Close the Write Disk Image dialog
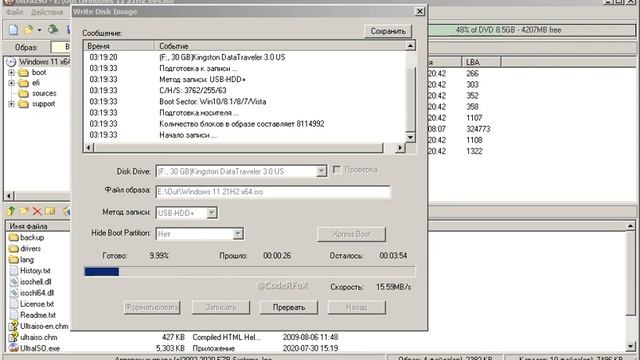This screenshot has height=360, width=640. pos(419,11)
